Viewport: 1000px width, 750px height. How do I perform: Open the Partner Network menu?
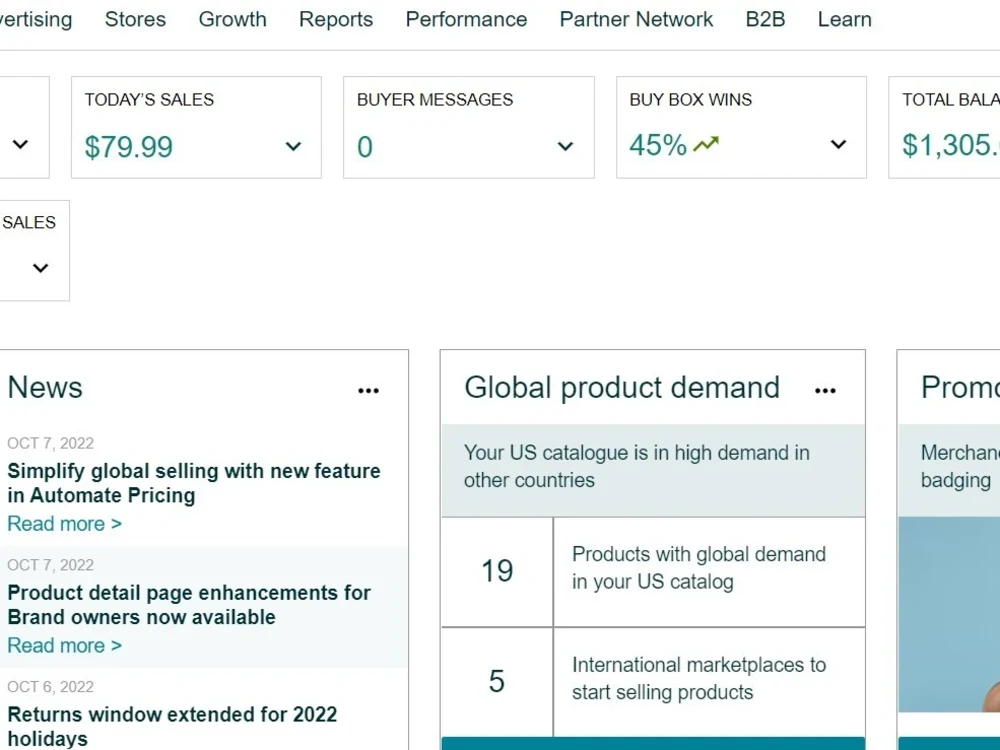[x=636, y=19]
